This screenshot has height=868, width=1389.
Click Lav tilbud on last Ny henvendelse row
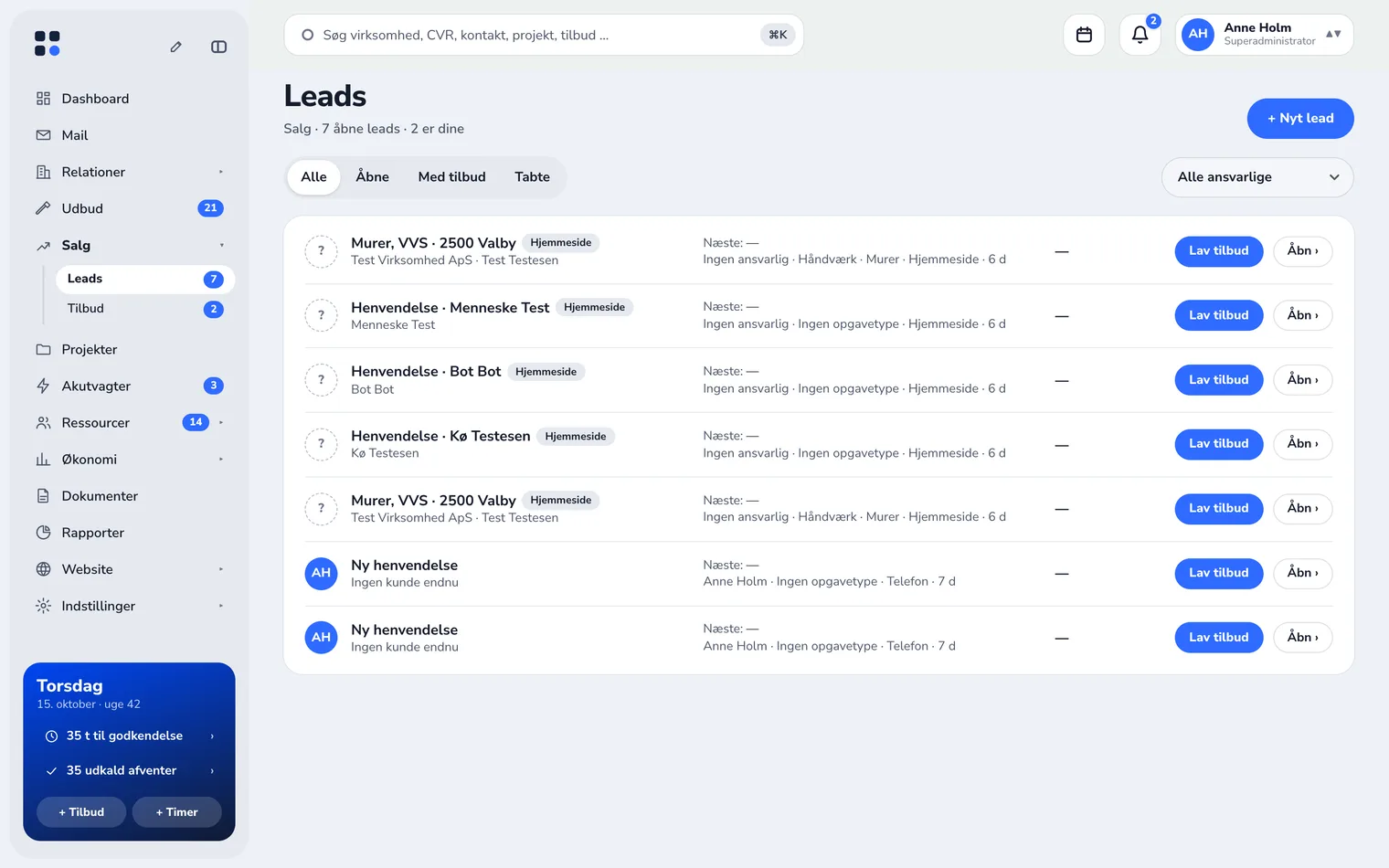pos(1218,638)
